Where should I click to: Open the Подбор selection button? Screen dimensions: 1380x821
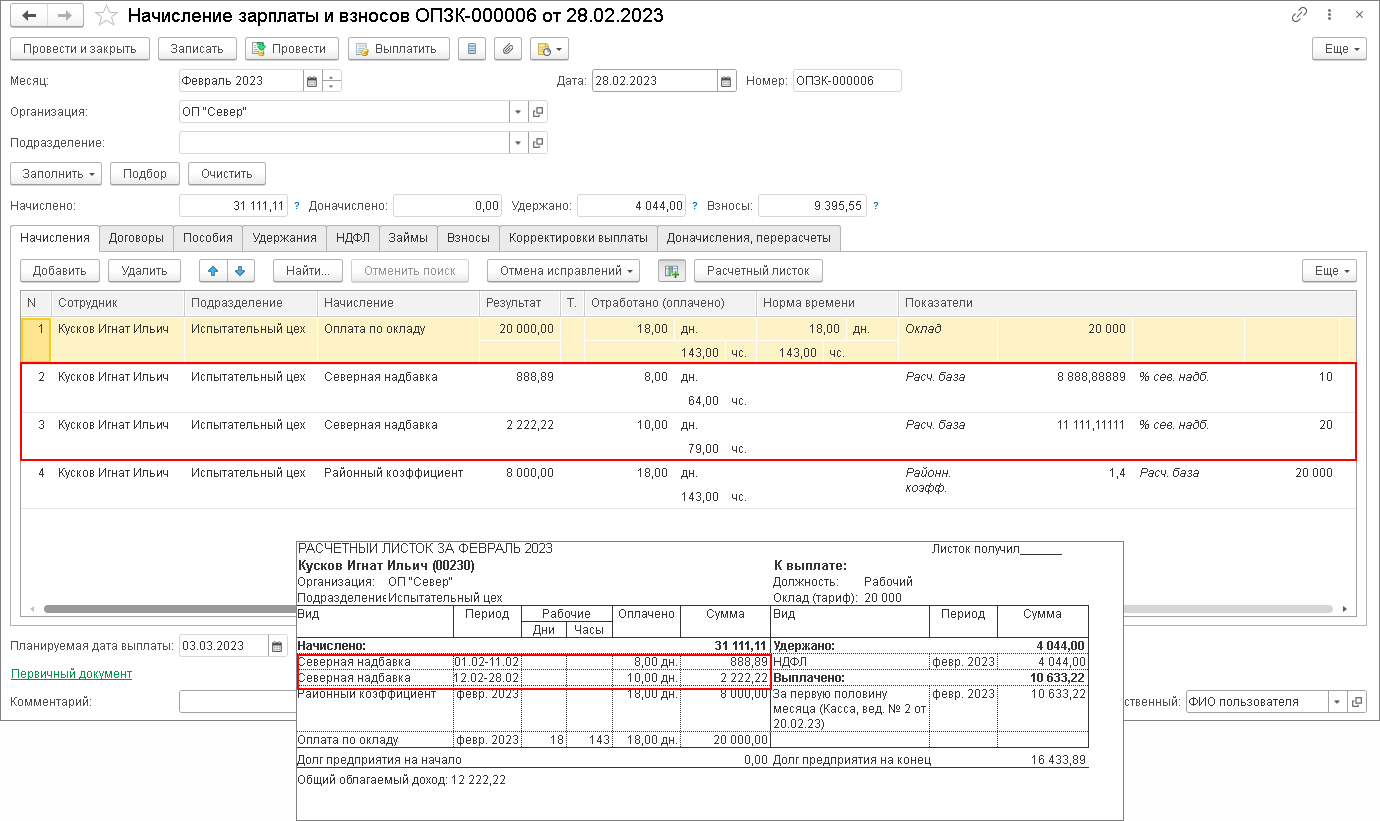point(145,174)
